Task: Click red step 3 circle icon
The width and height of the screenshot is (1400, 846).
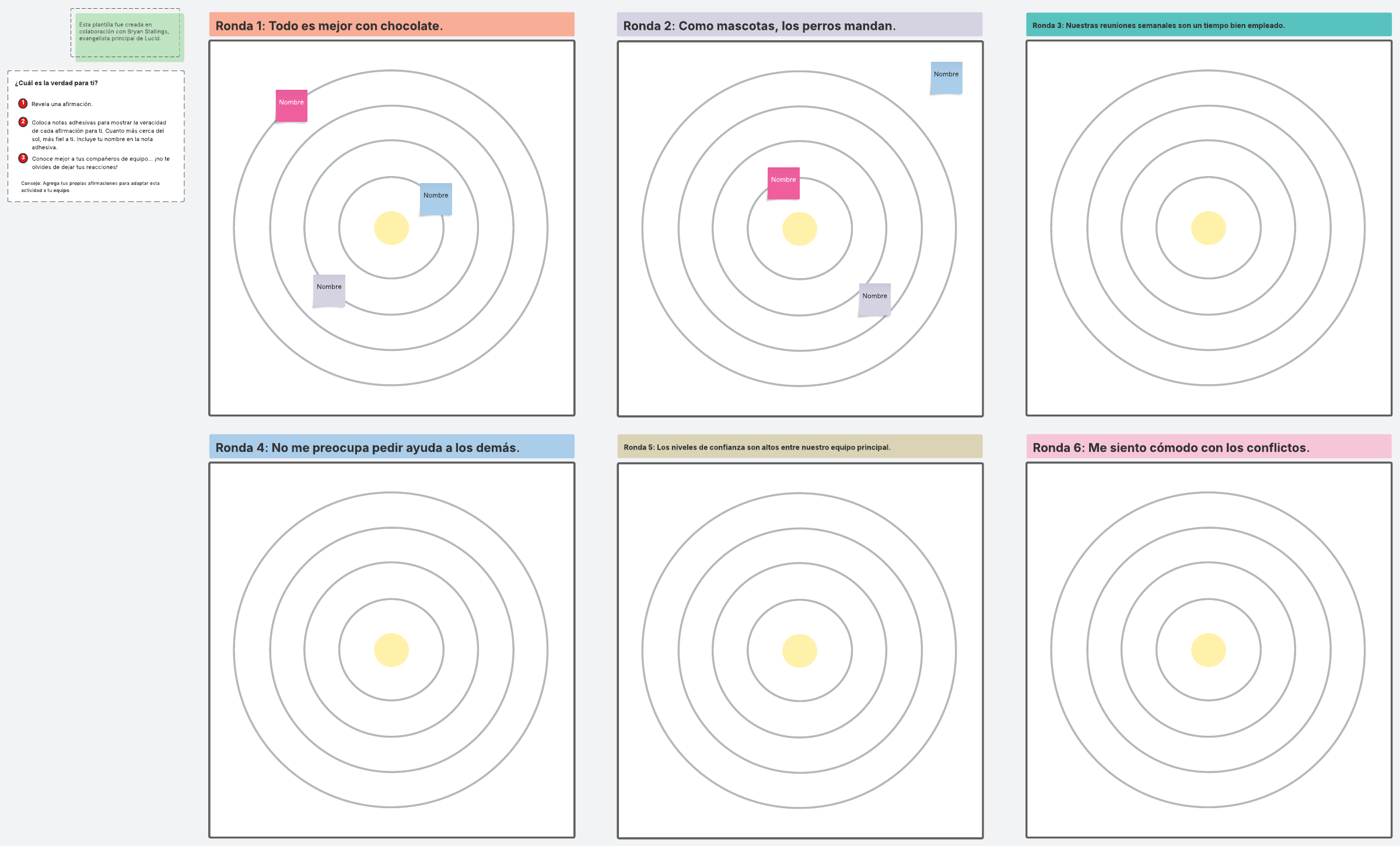Action: tap(23, 158)
